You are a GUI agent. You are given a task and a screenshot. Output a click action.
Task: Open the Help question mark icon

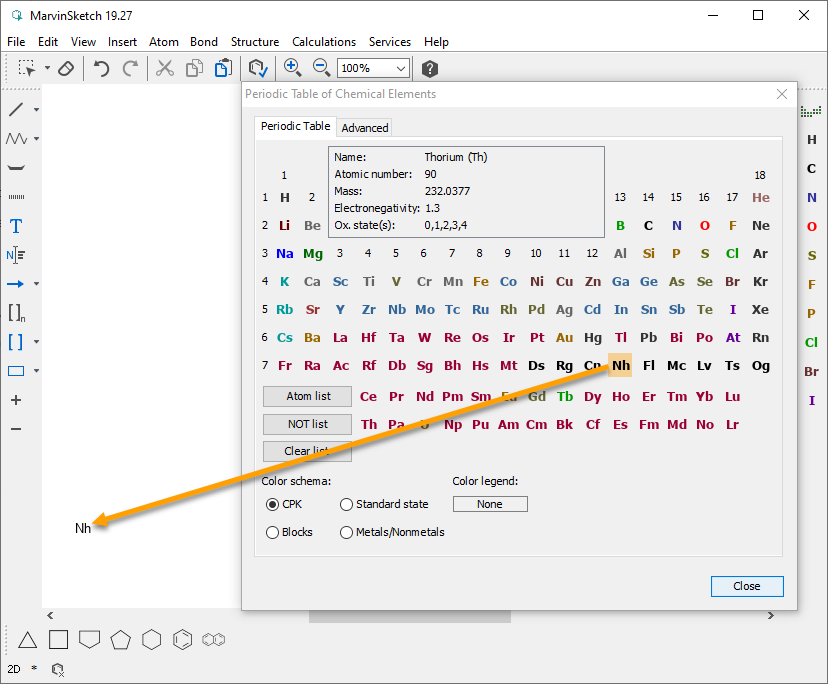click(x=430, y=69)
